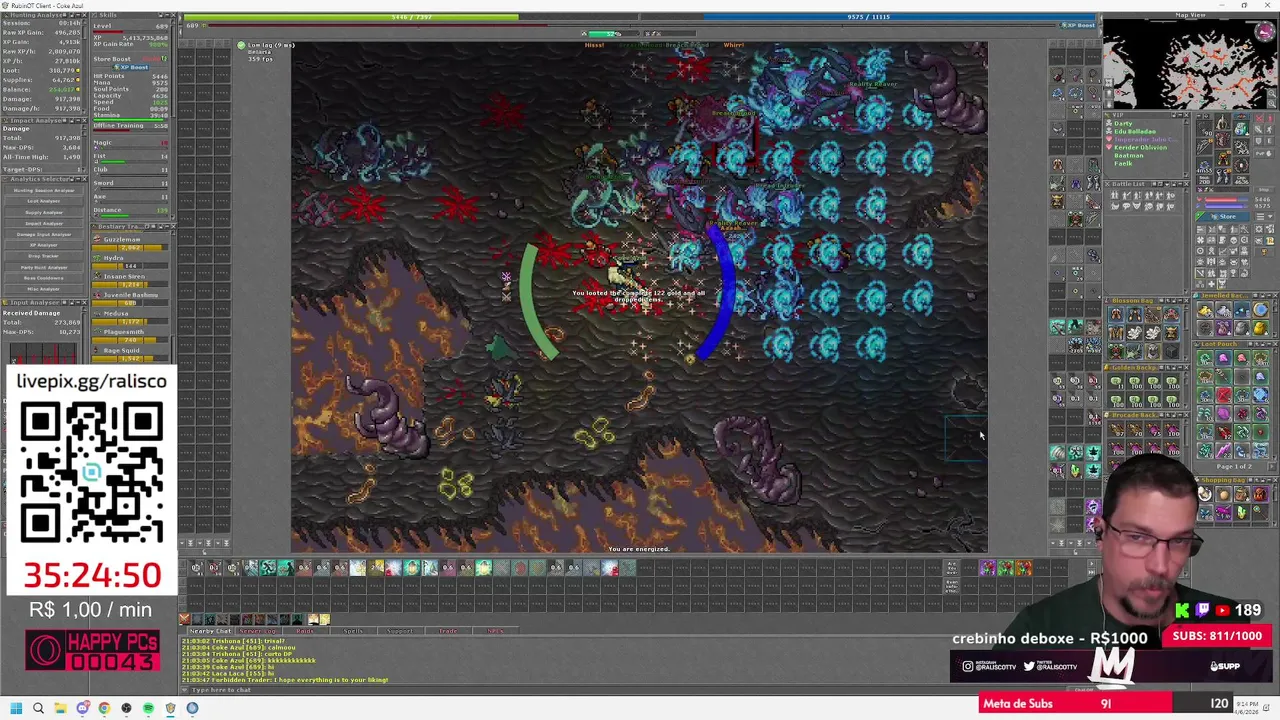Open the NPCs chat tab
The width and height of the screenshot is (1280, 720).
[495, 631]
